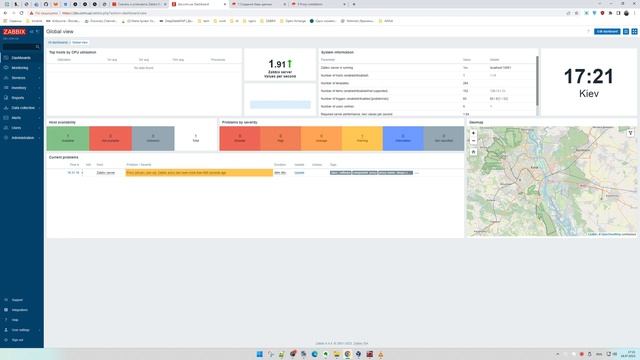Click the yellow Warning severity tile
Image resolution: width=640 pixels, height=360 pixels.
coord(362,138)
